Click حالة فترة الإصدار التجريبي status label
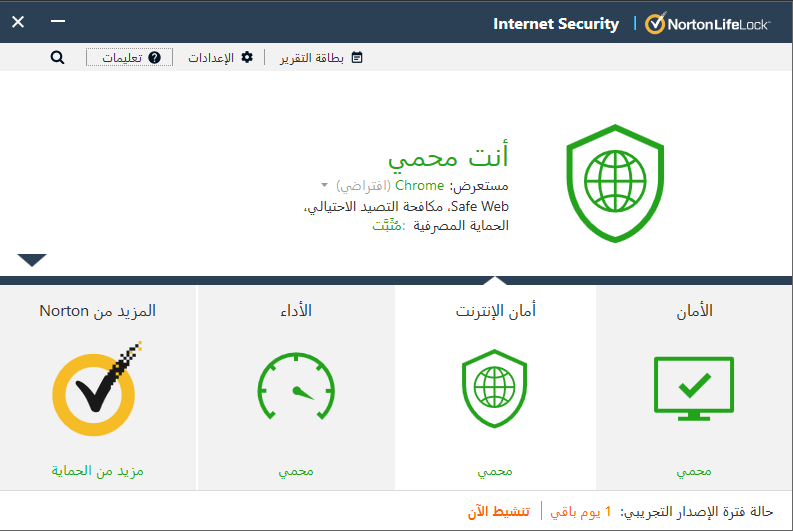Image resolution: width=793 pixels, height=531 pixels. click(x=697, y=512)
